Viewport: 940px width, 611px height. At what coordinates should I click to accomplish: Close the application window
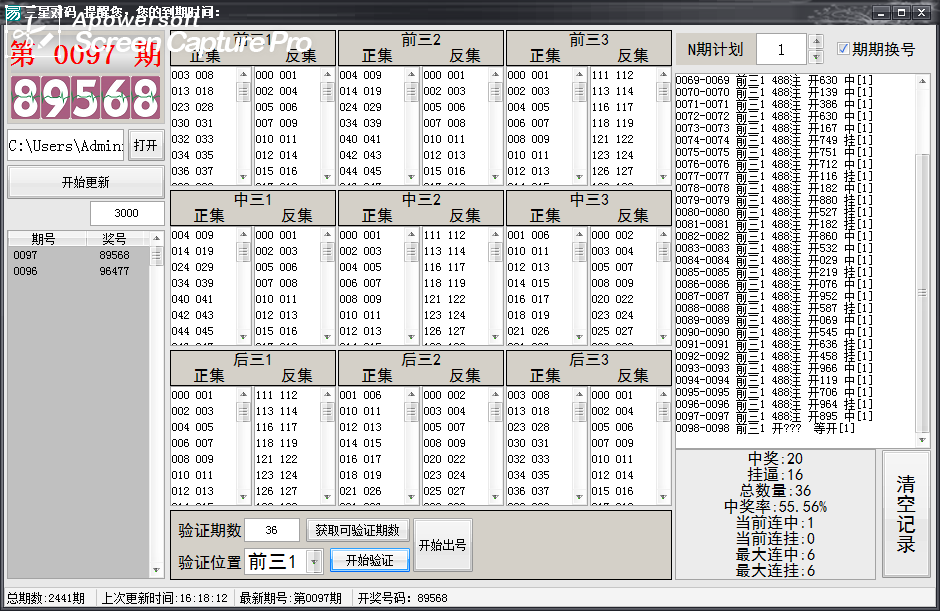pyautogui.click(x=921, y=13)
